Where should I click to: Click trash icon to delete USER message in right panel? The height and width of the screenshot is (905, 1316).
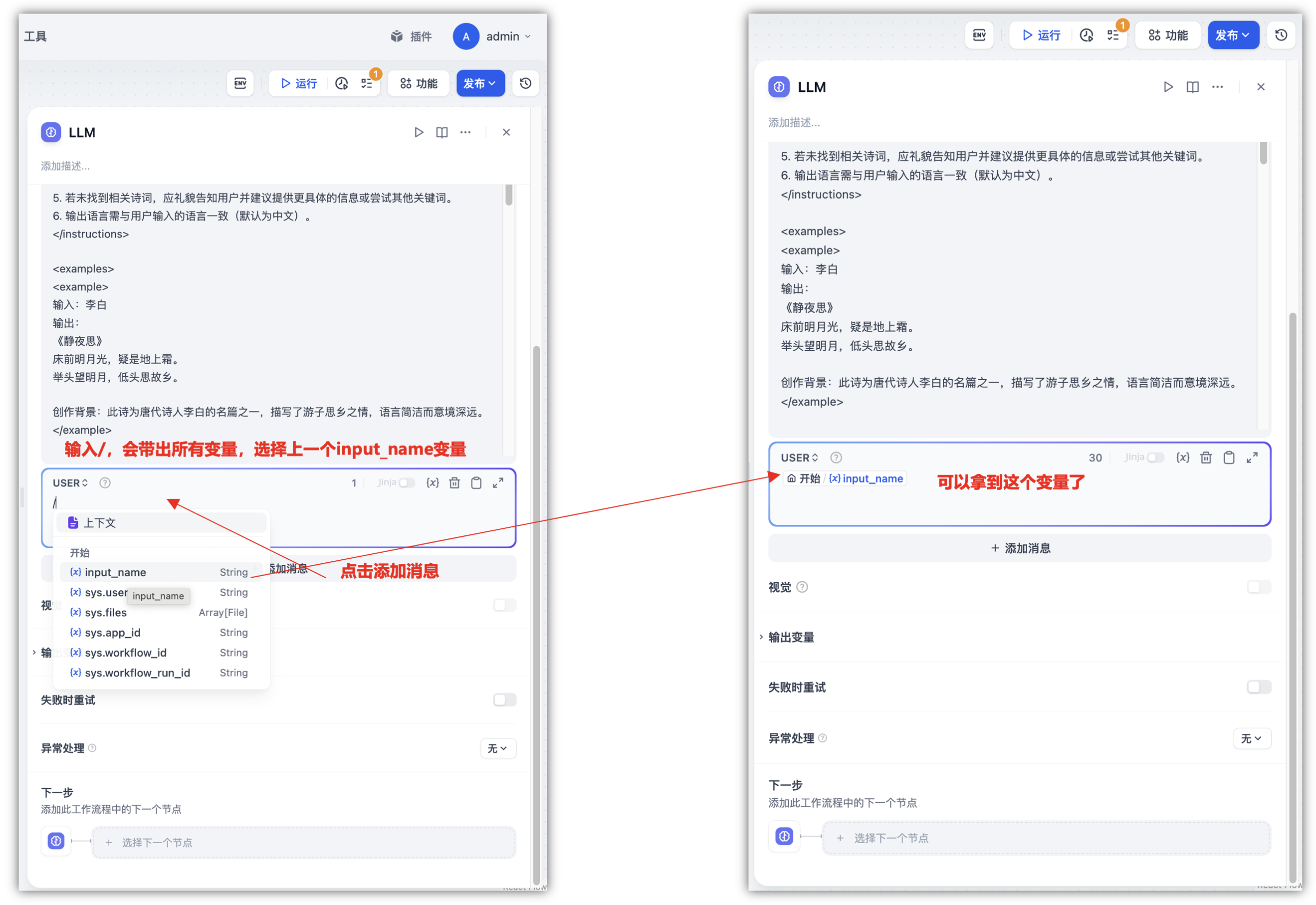point(1205,457)
